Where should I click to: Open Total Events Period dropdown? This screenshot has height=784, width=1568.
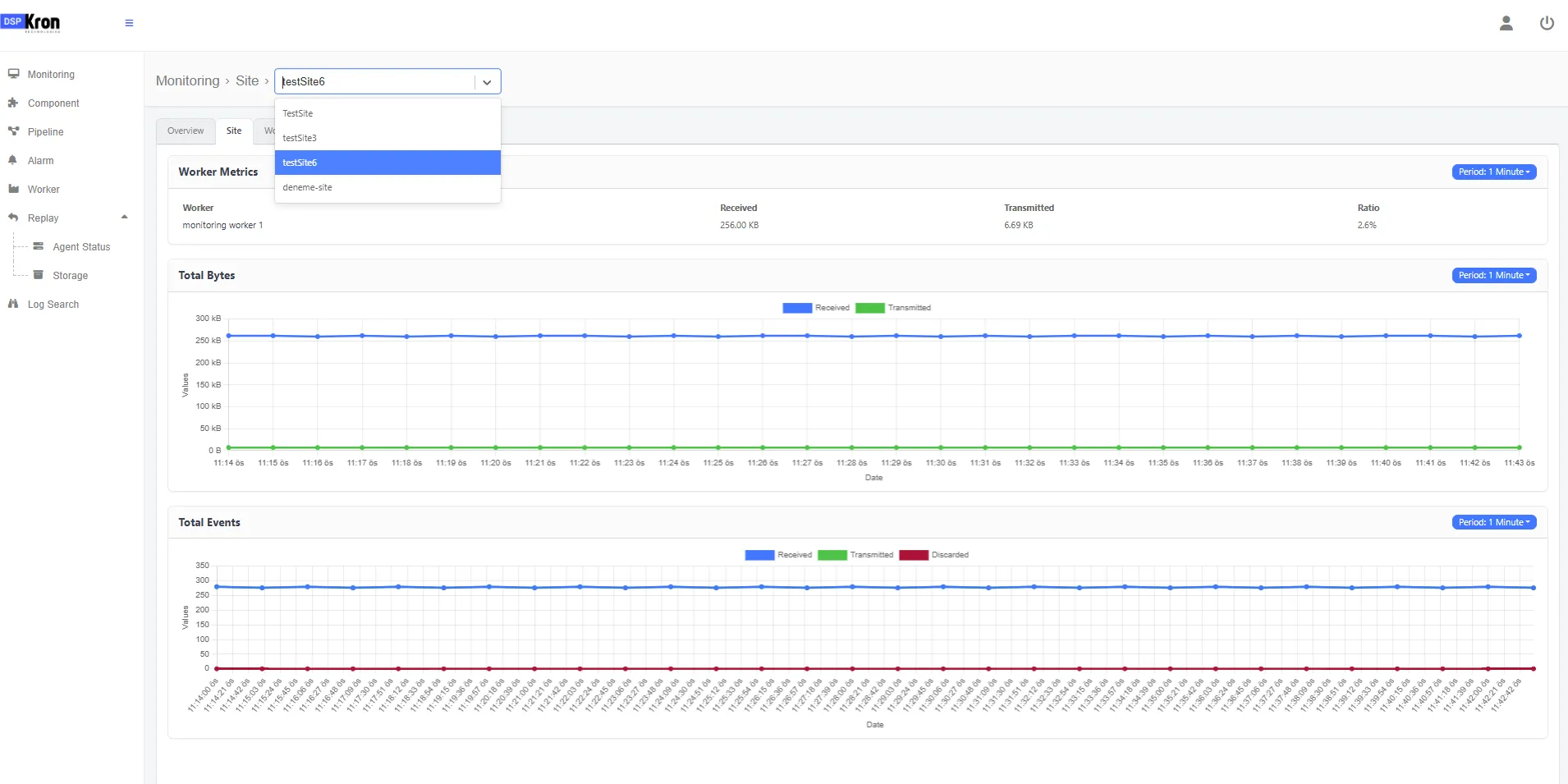1494,523
